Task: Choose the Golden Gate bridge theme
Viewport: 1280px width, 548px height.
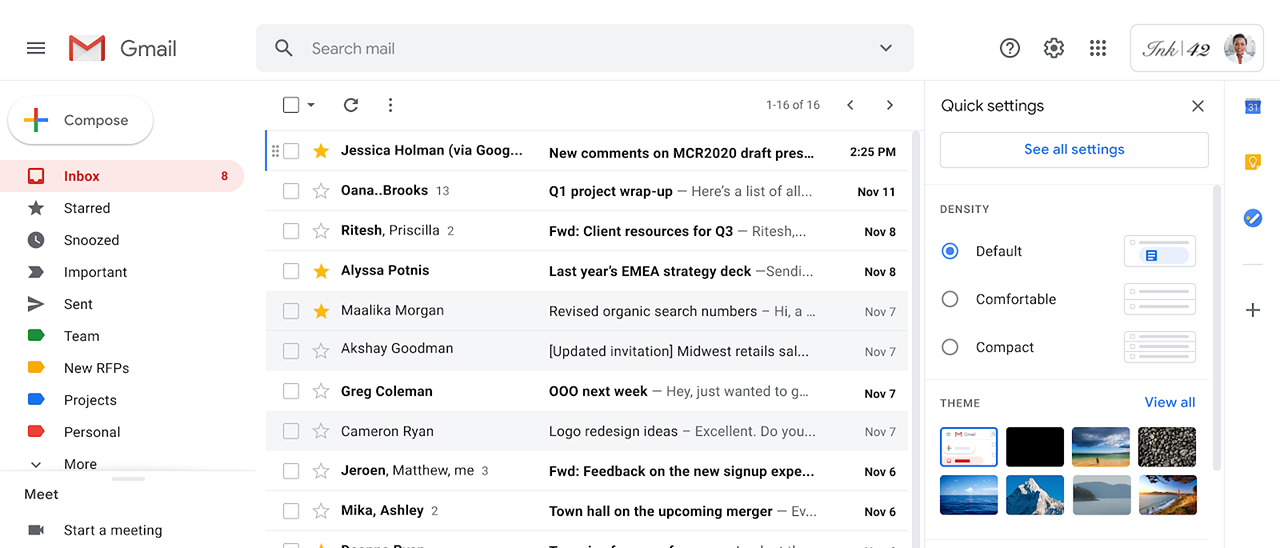Action: [x=1167, y=495]
